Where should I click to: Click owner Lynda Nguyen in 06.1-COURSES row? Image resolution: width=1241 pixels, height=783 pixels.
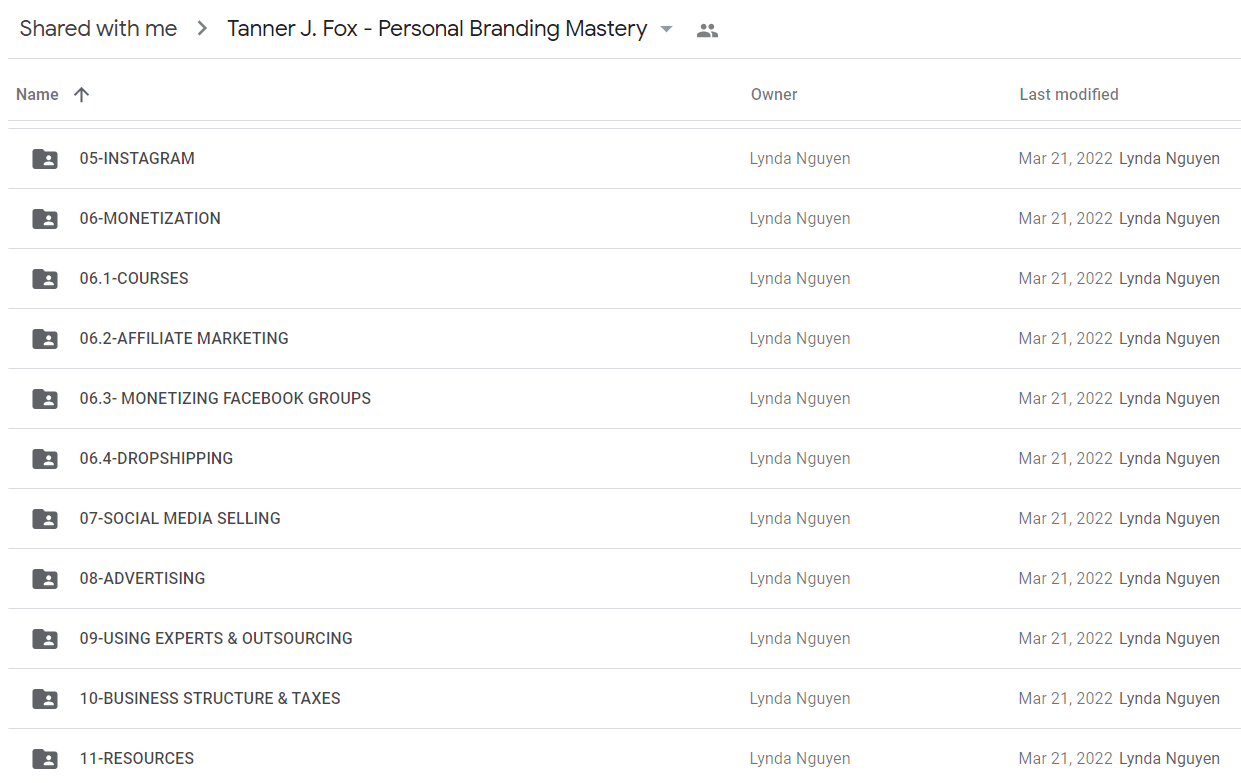point(800,278)
